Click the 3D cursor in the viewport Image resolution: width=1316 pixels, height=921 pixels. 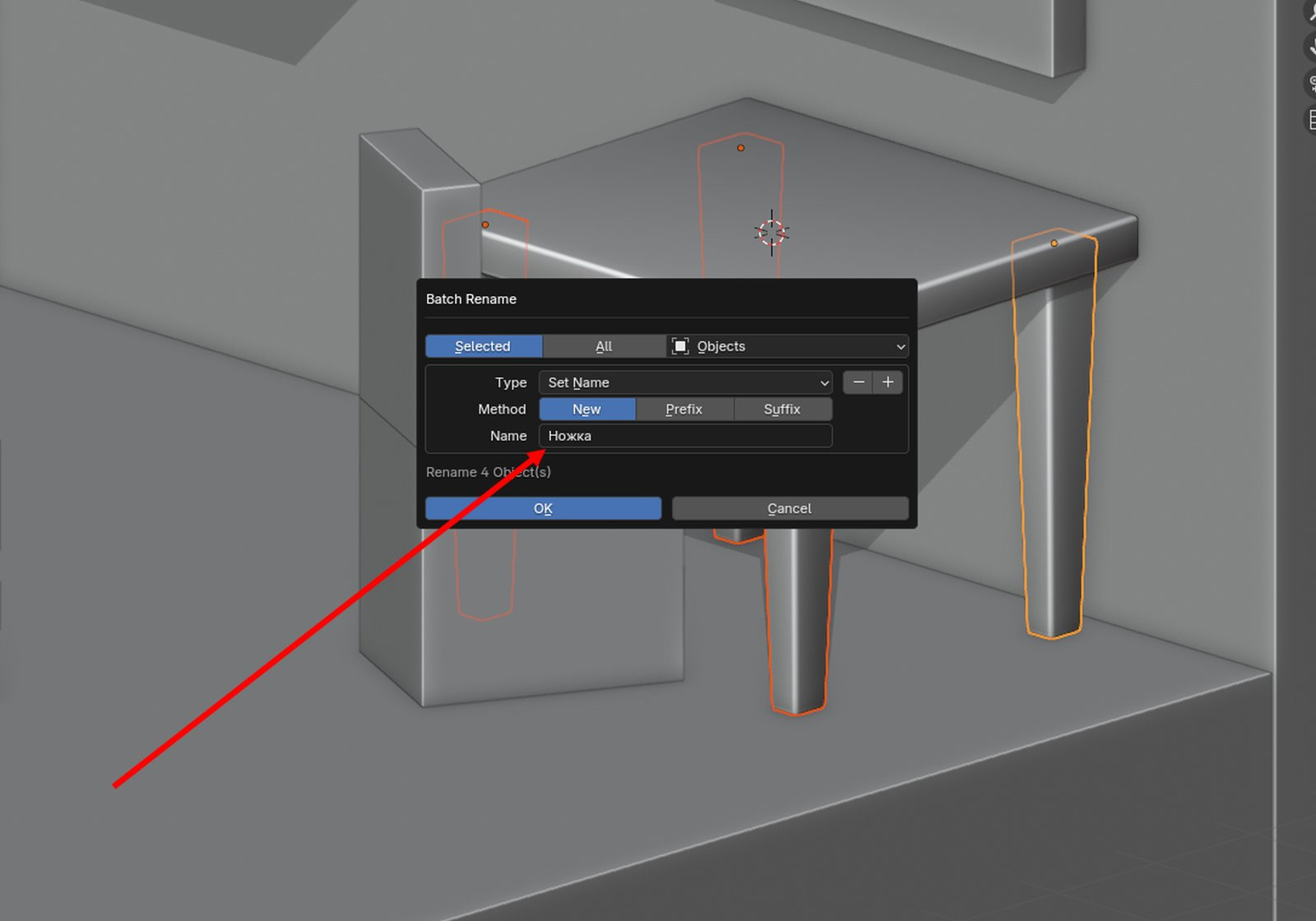tap(772, 233)
